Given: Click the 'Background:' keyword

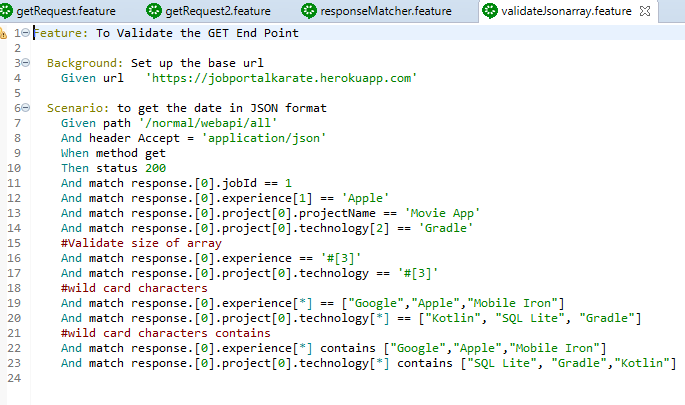Looking at the screenshot, I should 85,63.
